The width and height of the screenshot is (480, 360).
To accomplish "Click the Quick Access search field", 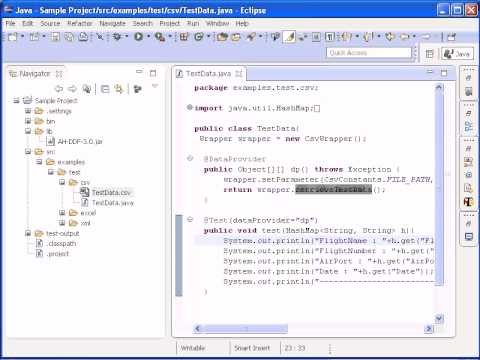I will point(369,53).
